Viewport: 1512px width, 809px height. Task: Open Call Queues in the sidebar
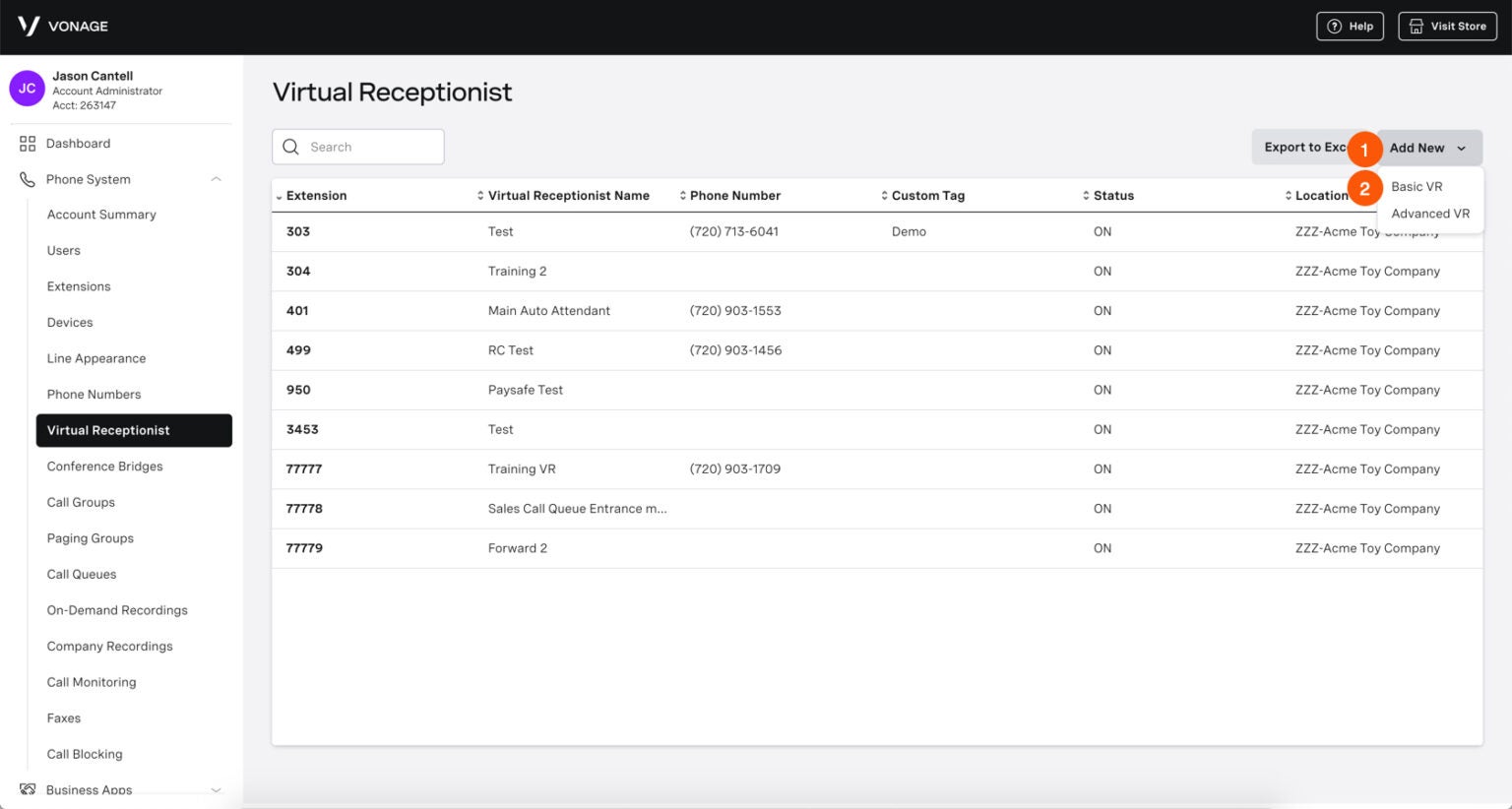(82, 574)
